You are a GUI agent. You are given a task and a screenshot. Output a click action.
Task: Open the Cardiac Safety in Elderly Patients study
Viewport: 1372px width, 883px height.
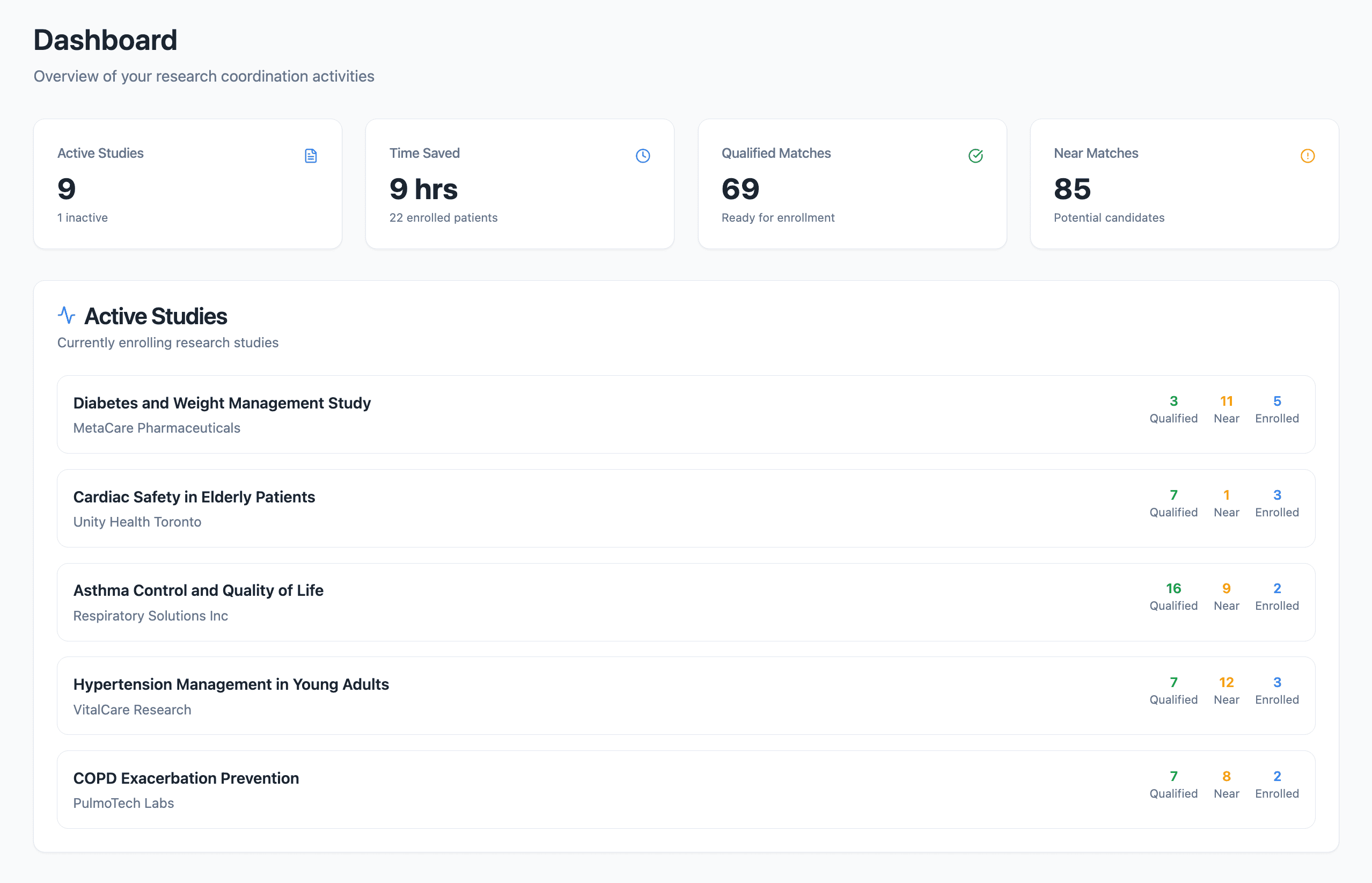pos(194,497)
